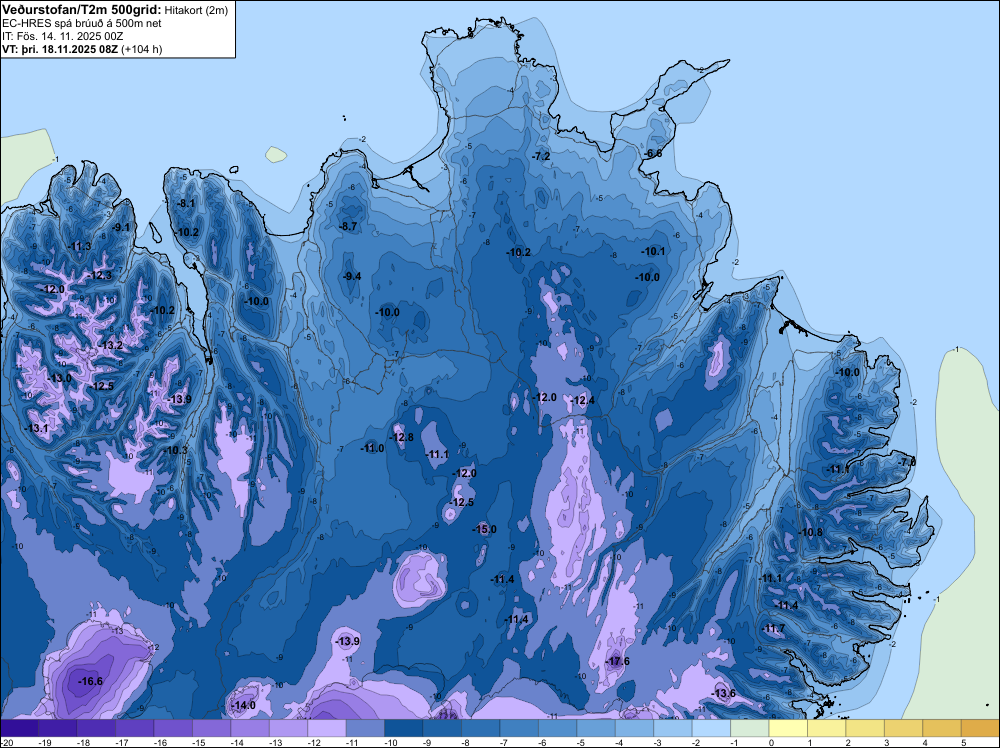Viewport: 1000px width, 748px height.
Task: Click the -7.2 temperature label
Action: click(541, 156)
